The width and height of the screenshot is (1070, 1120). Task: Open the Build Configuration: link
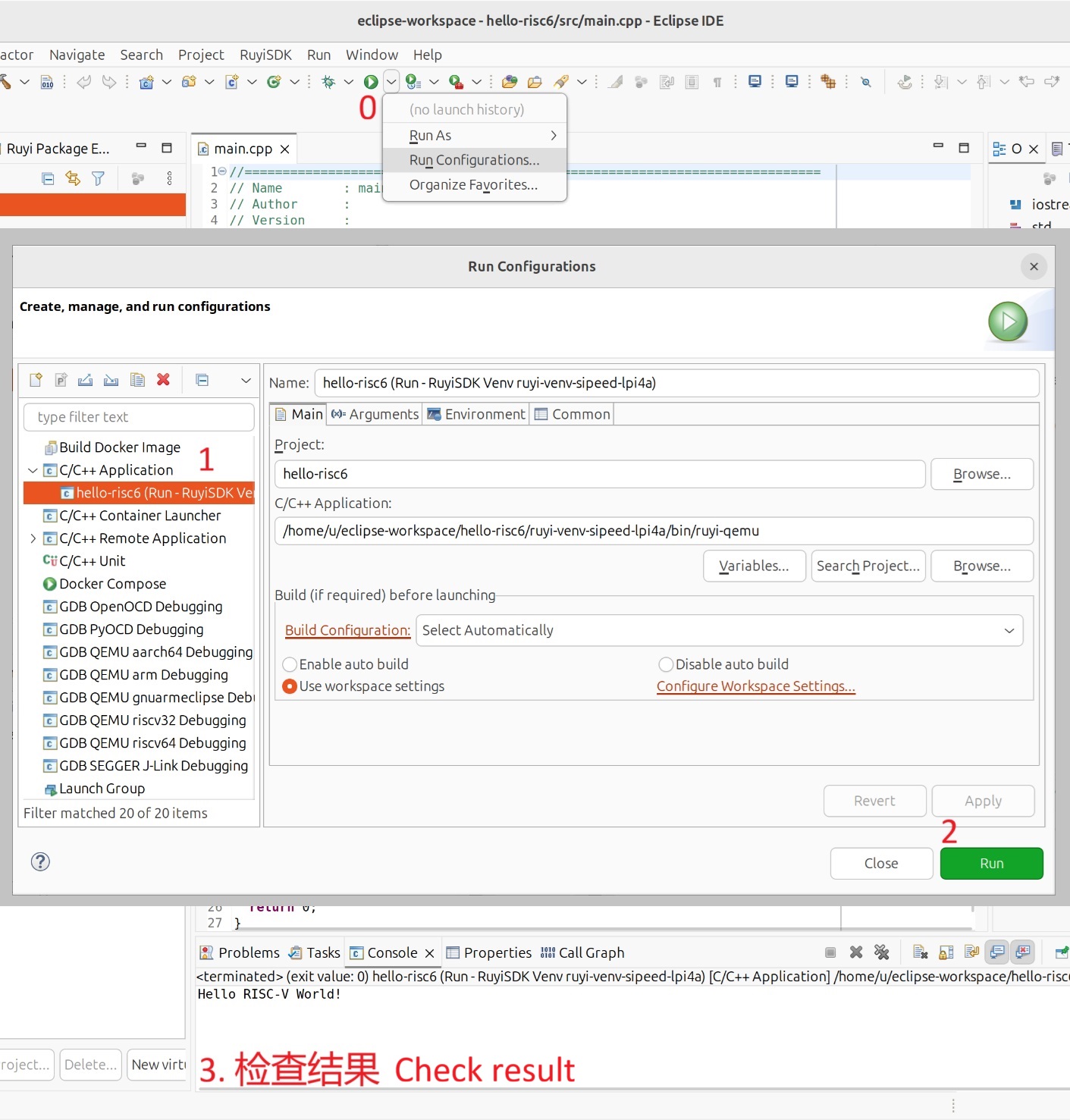347,631
